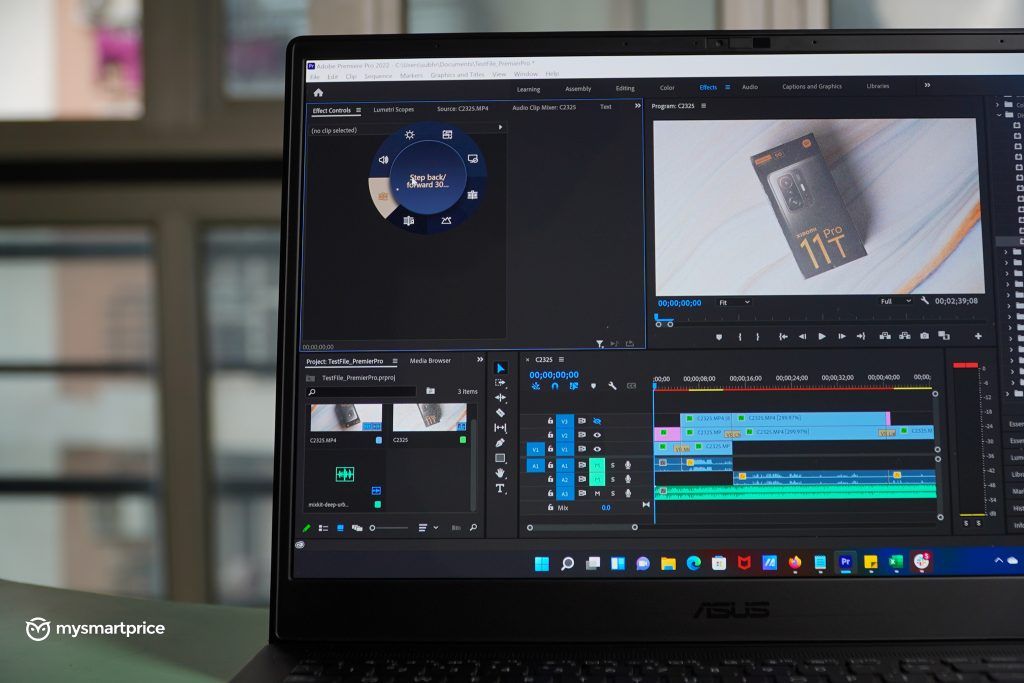1024x683 pixels.
Task: Select the Type tool
Action: [x=500, y=488]
